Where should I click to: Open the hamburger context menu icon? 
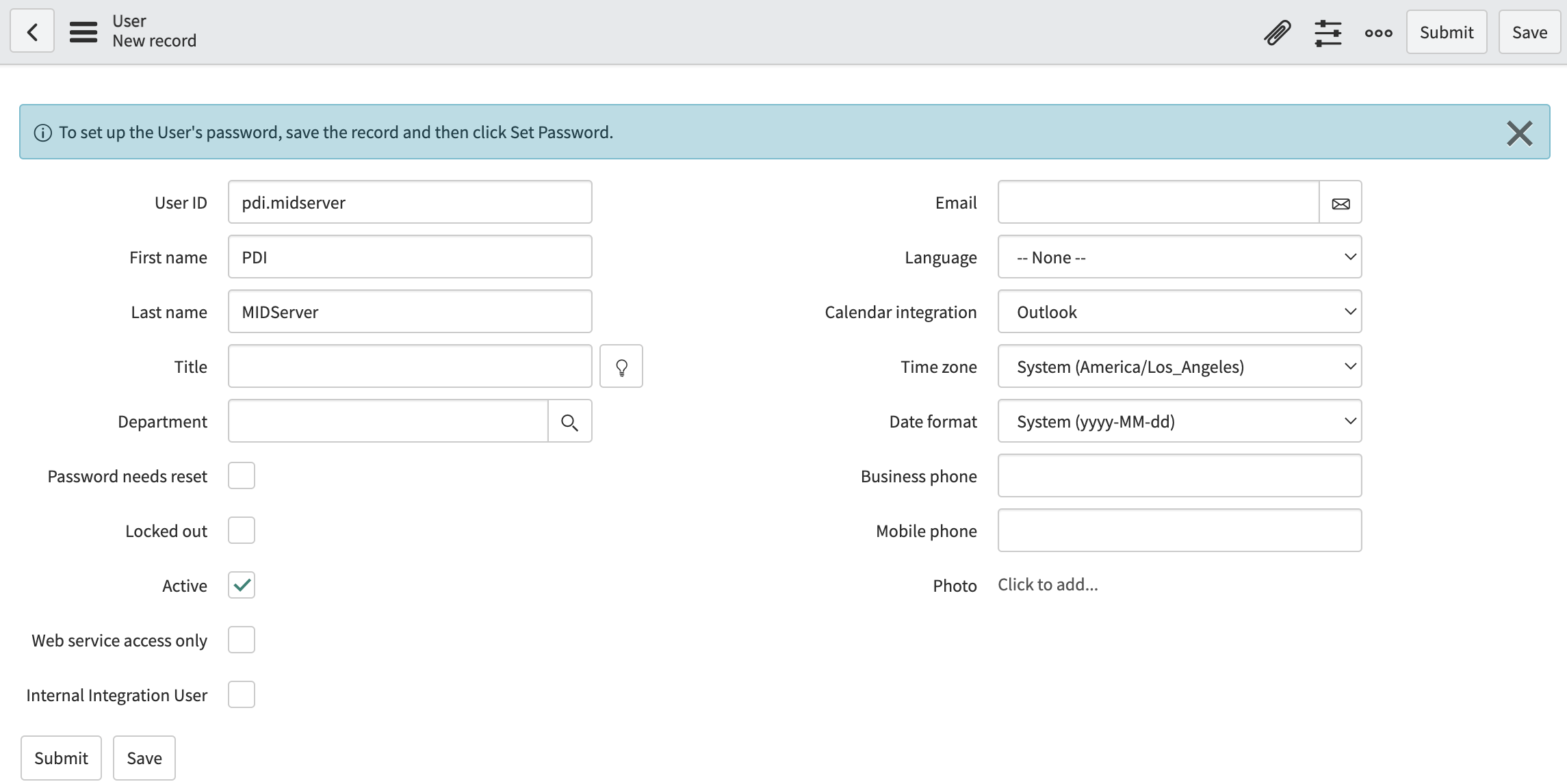[83, 32]
